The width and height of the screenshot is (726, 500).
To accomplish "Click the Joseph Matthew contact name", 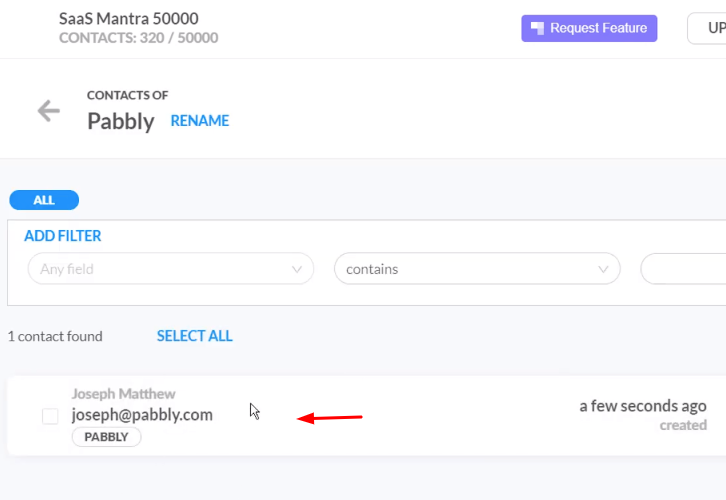I will click(x=123, y=394).
